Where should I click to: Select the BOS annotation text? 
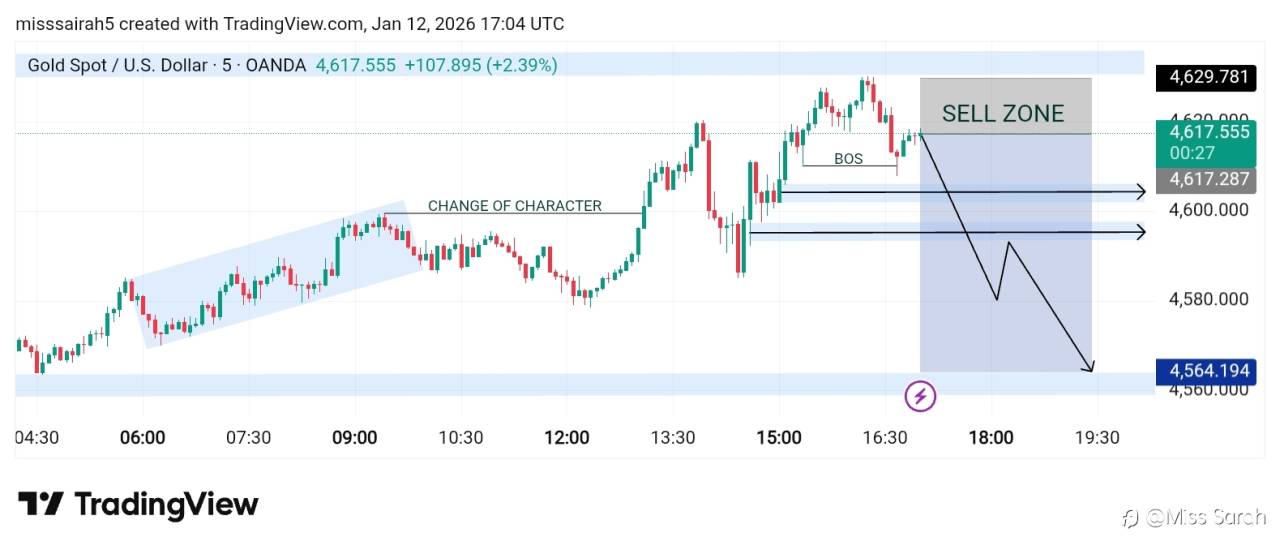pyautogui.click(x=848, y=159)
